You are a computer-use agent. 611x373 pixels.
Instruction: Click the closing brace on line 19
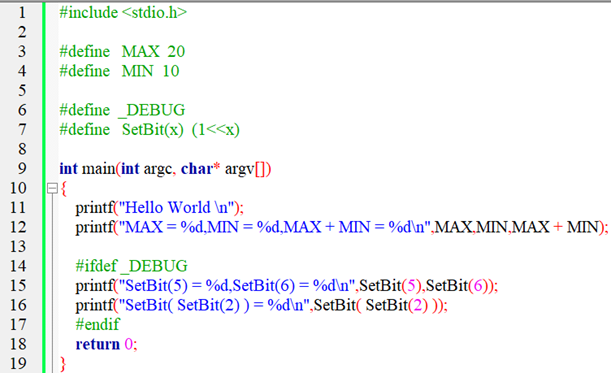click(63, 364)
